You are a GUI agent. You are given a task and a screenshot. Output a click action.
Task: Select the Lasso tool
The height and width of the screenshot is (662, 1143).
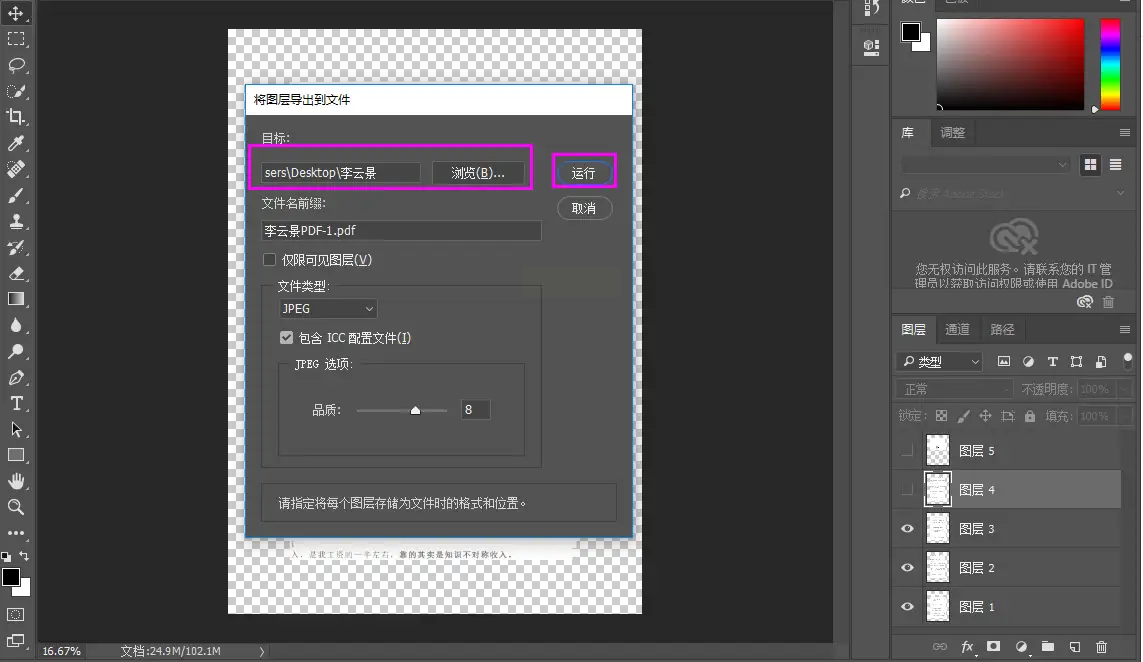pos(15,65)
